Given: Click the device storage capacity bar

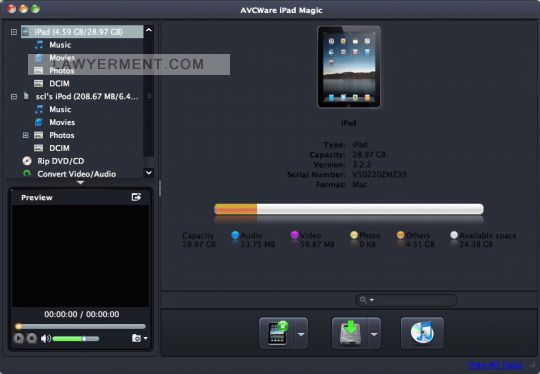Looking at the screenshot, I should point(349,209).
